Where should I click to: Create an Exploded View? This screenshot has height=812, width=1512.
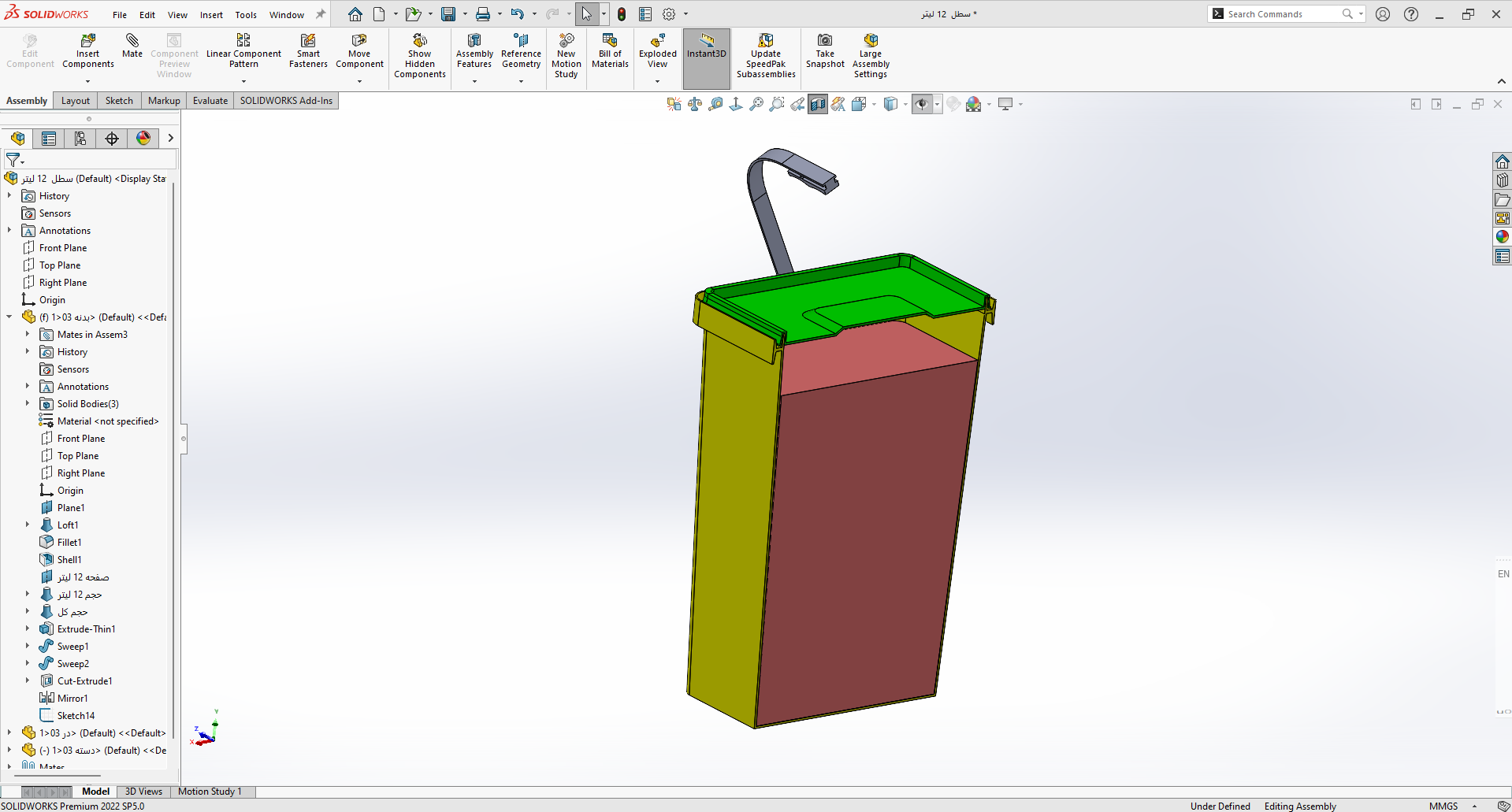[657, 51]
